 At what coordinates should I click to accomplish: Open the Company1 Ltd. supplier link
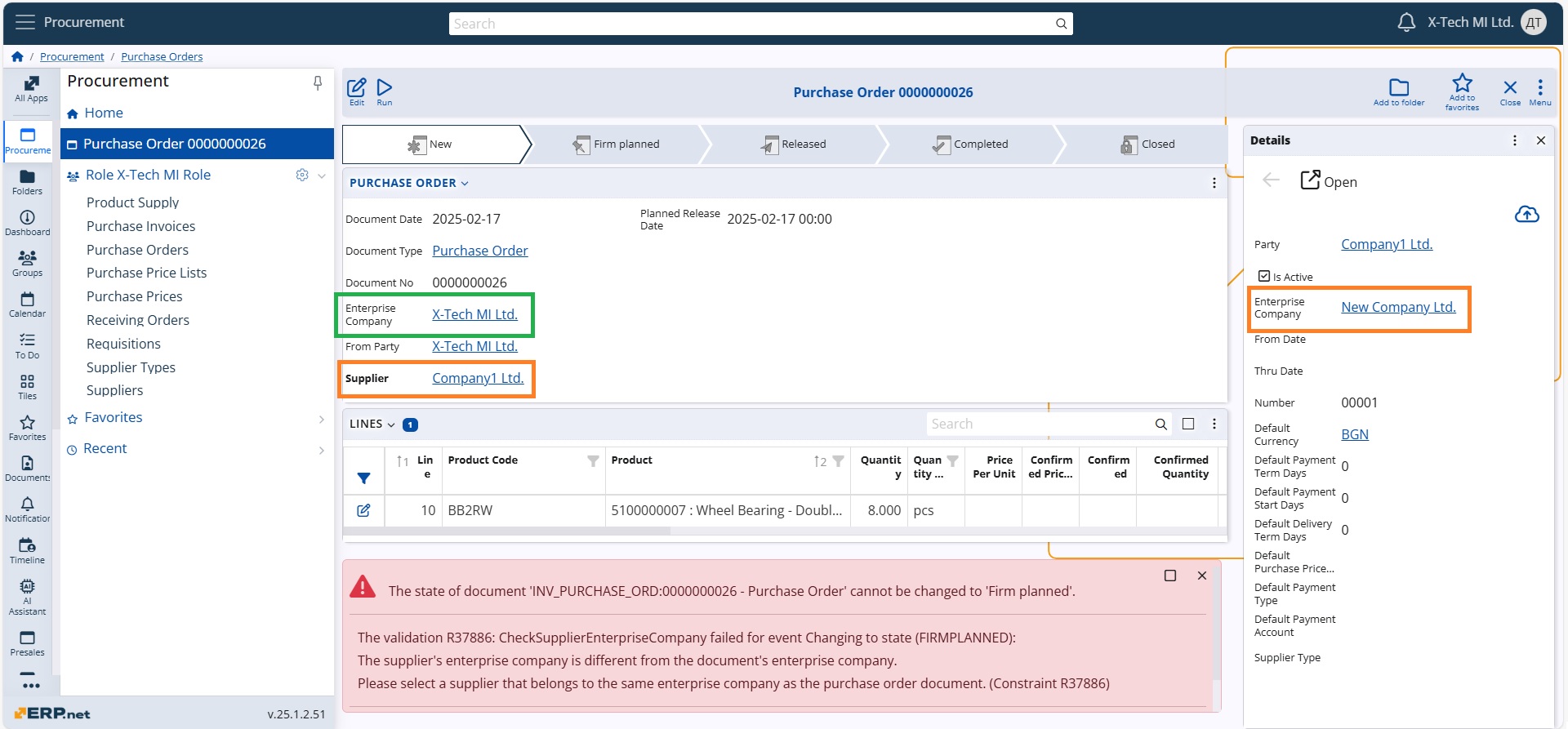pos(478,378)
